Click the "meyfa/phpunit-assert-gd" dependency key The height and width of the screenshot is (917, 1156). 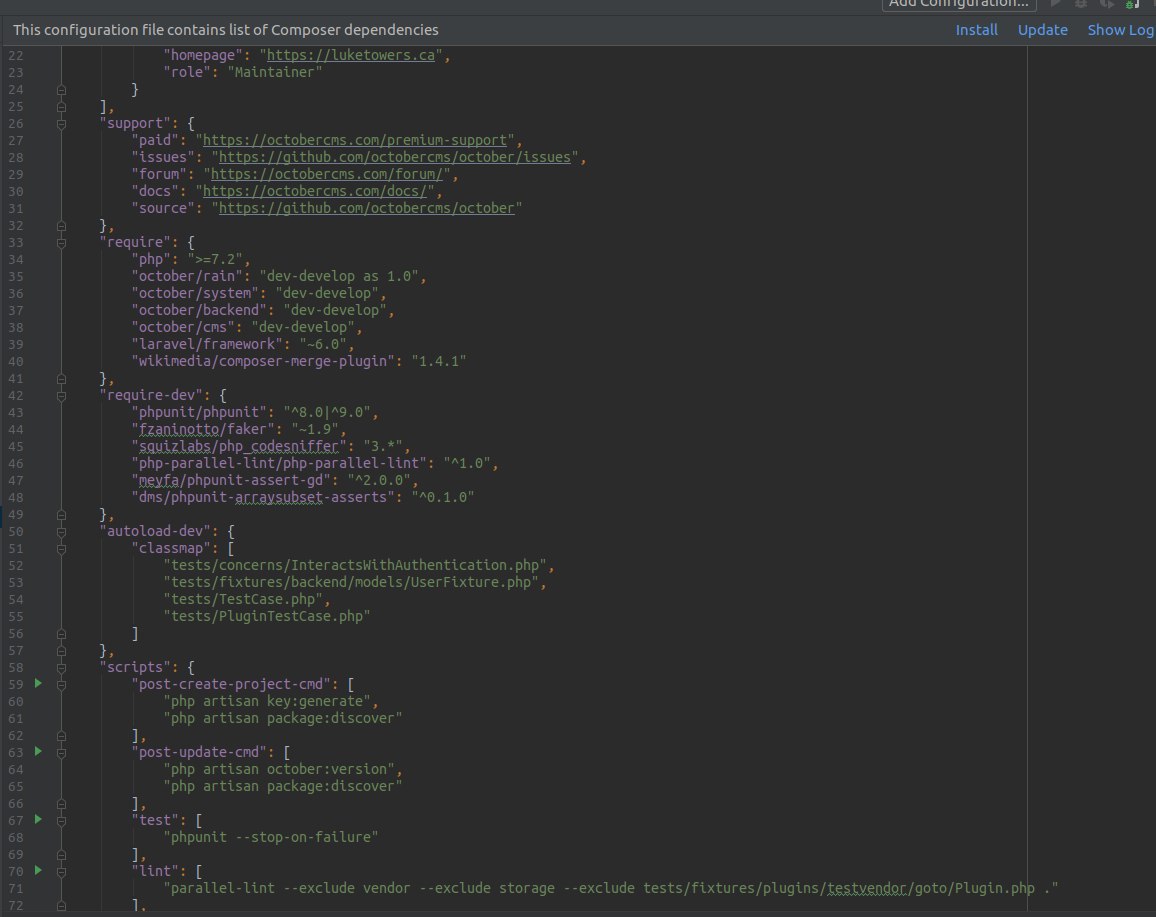pos(231,480)
